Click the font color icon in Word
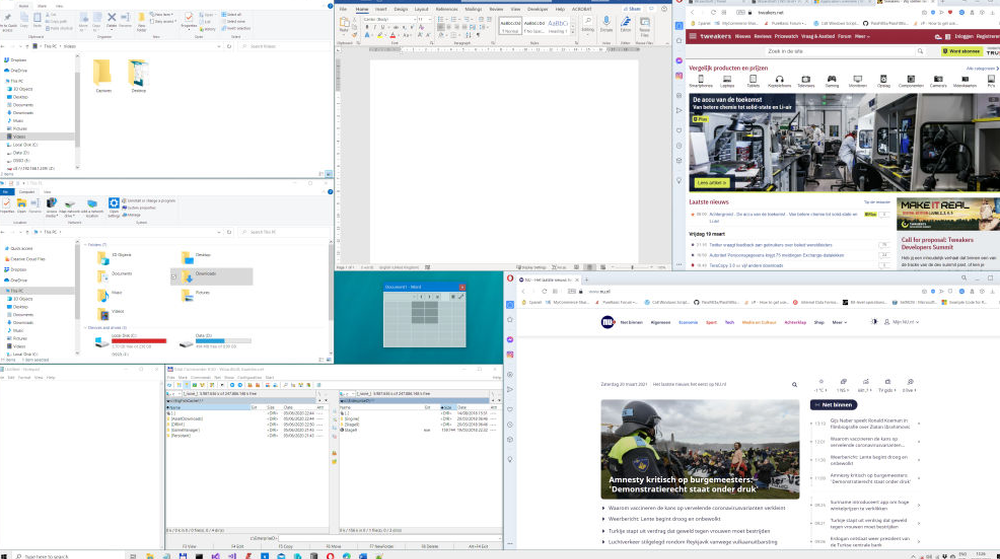This screenshot has height=559, width=1000. point(392,35)
